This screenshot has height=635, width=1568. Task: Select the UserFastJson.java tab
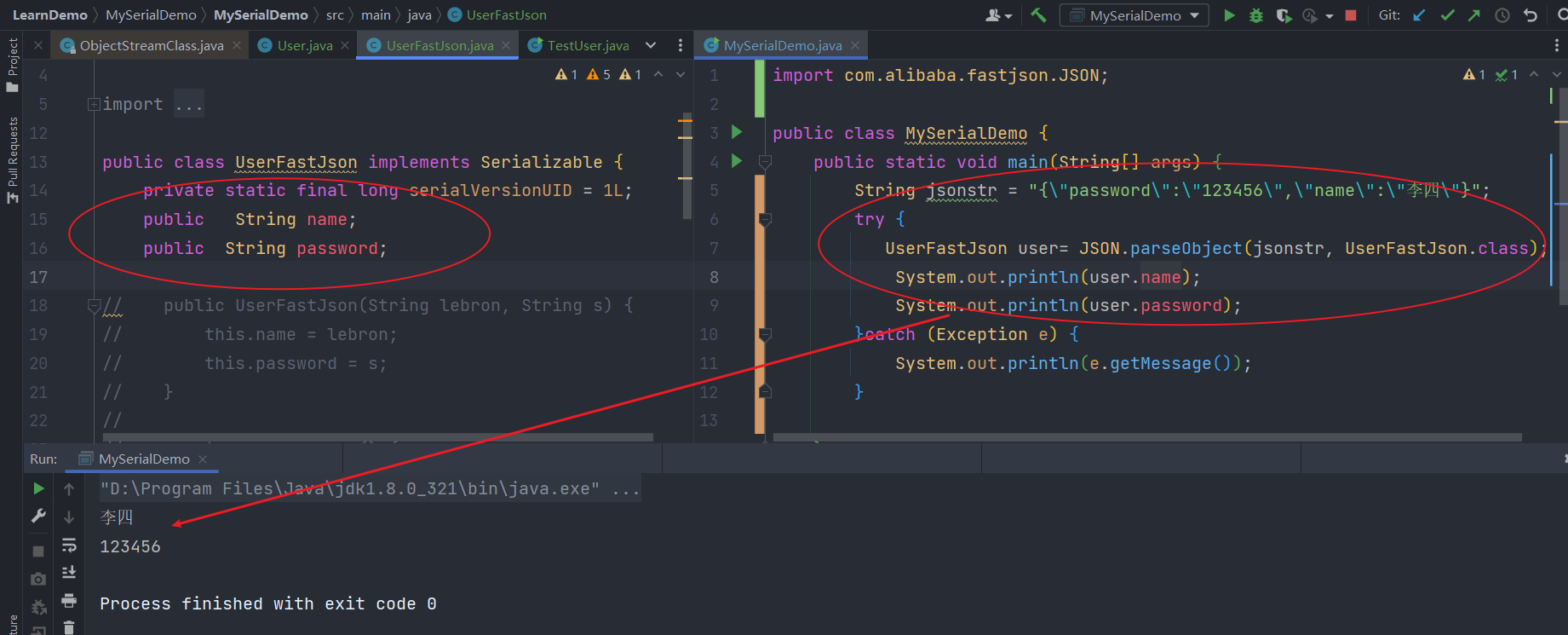pyautogui.click(x=439, y=46)
